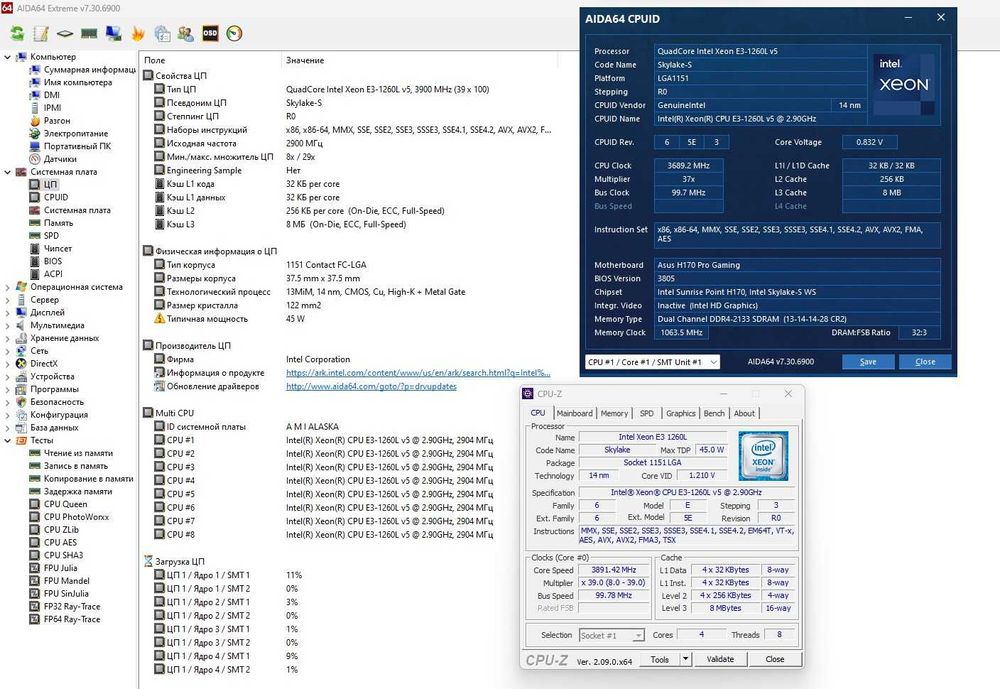Open Память memory tree entry
This screenshot has width=1000, height=689.
click(58, 223)
